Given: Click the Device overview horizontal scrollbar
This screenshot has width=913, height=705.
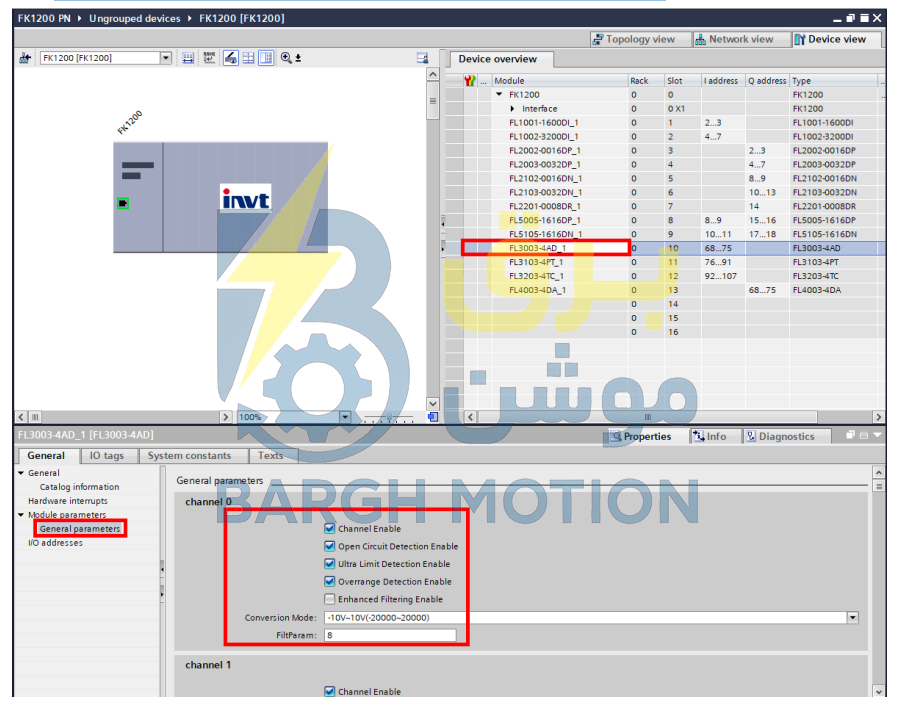Looking at the screenshot, I should click(647, 417).
